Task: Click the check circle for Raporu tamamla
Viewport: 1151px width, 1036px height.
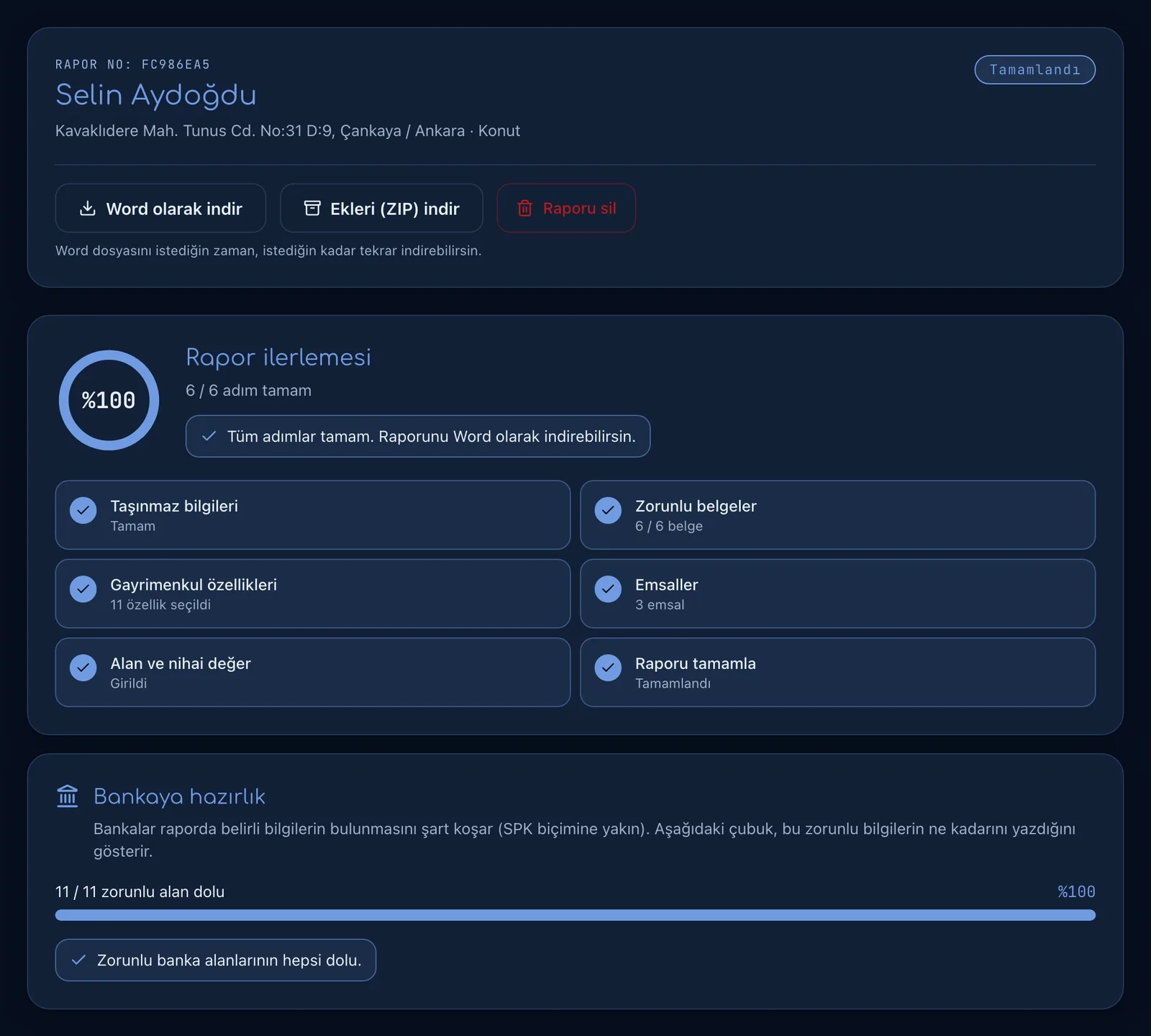Action: (x=609, y=668)
